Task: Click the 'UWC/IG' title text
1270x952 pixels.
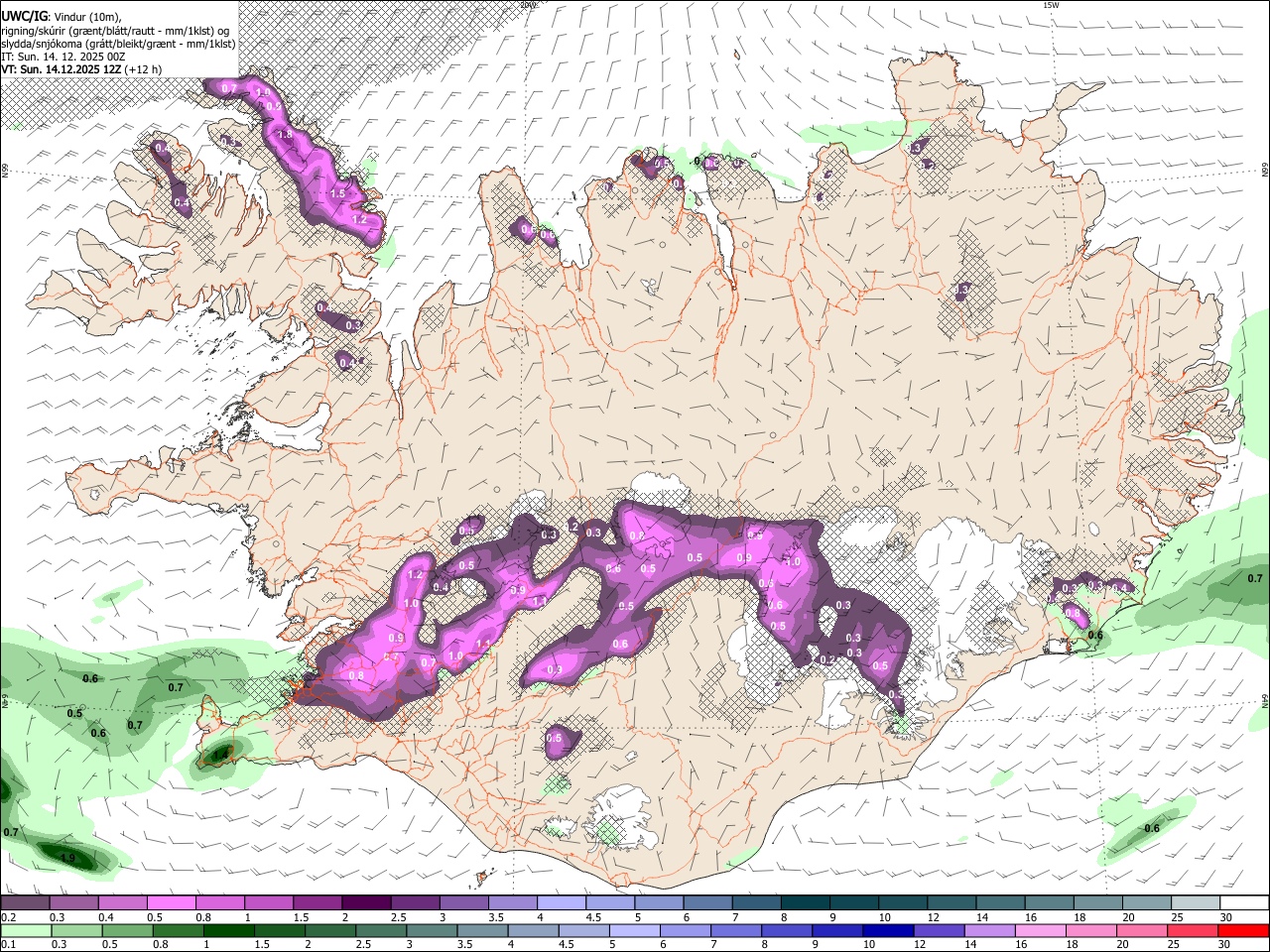Action: (x=24, y=17)
